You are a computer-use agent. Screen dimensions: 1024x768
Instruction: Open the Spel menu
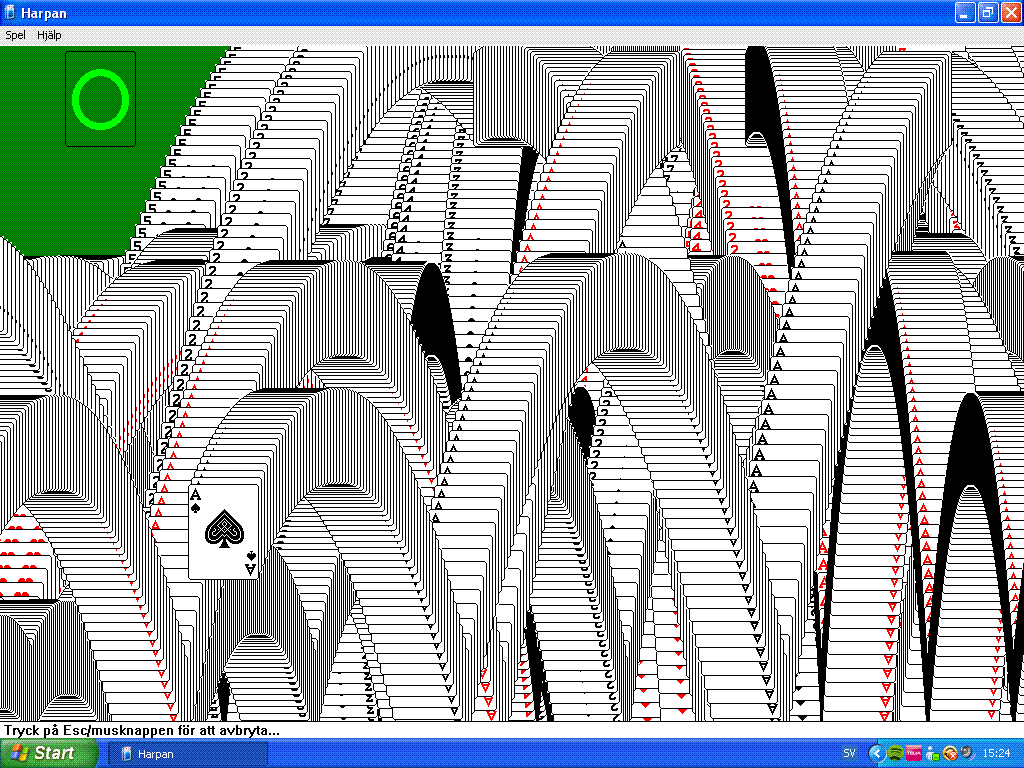click(x=15, y=35)
